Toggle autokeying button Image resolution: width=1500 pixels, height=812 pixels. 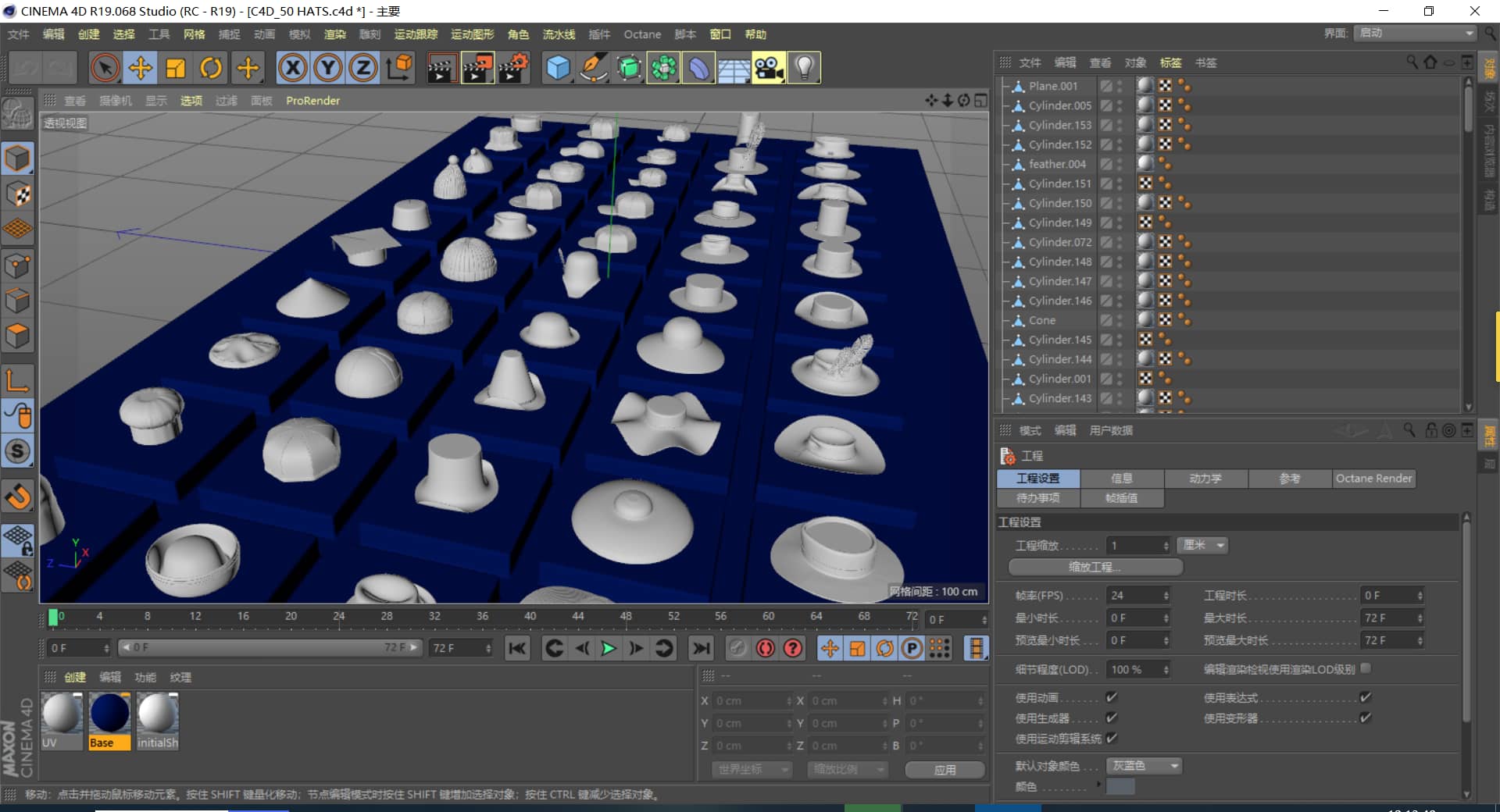coord(766,648)
